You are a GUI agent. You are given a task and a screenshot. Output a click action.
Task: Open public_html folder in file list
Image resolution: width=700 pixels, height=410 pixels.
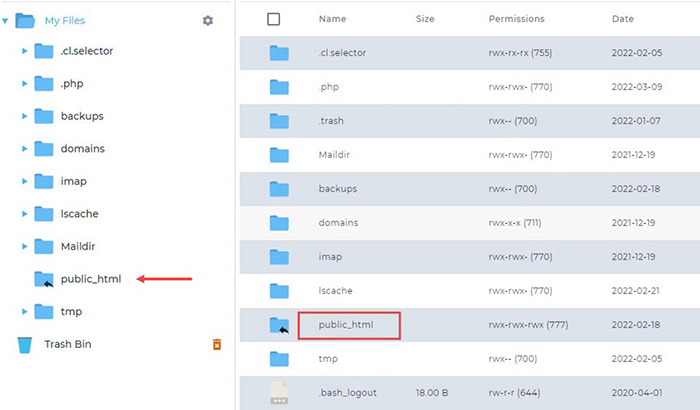coord(345,325)
